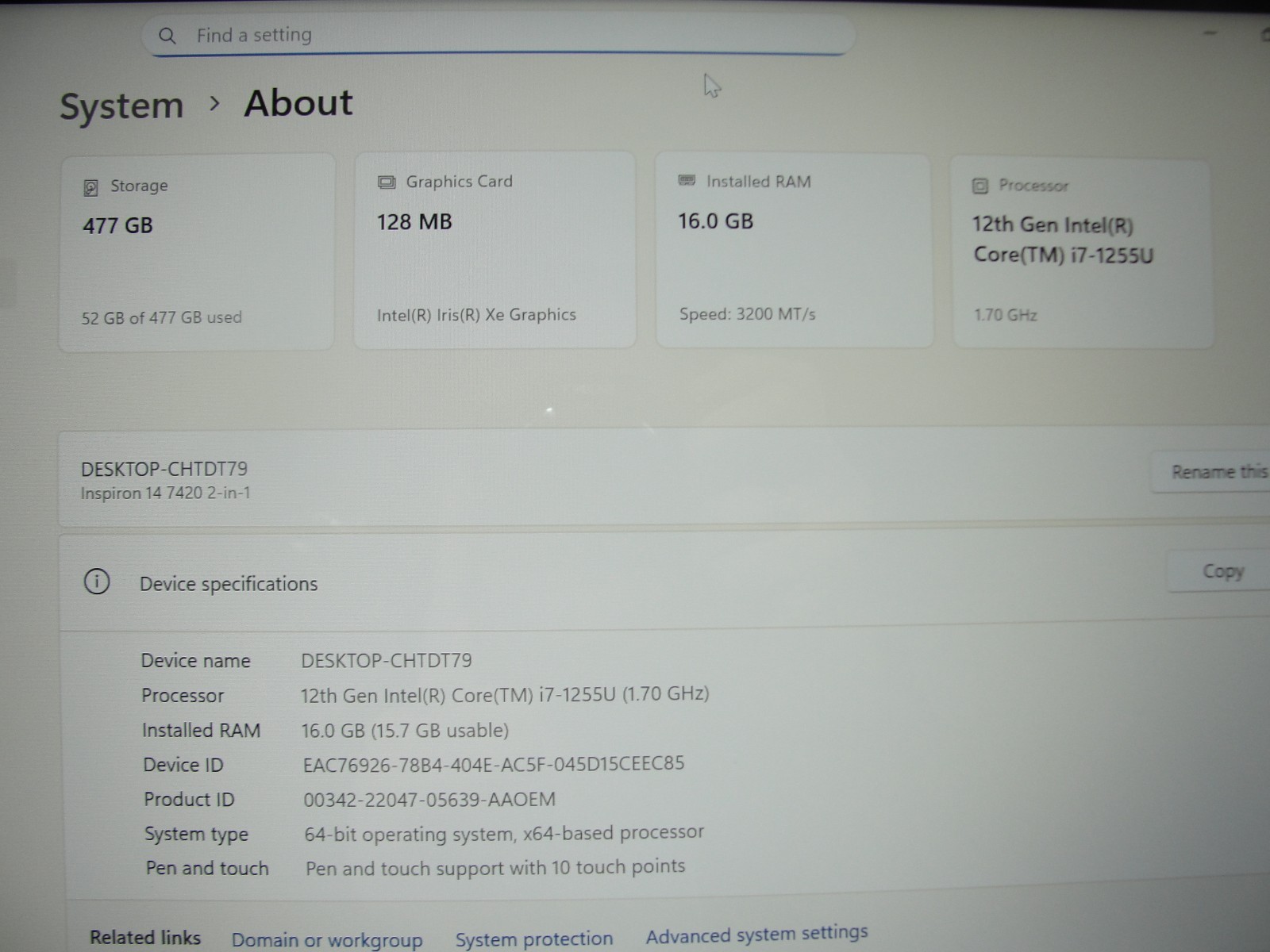Click the Device specifications info icon
The width and height of the screenshot is (1270, 952).
pos(97,582)
